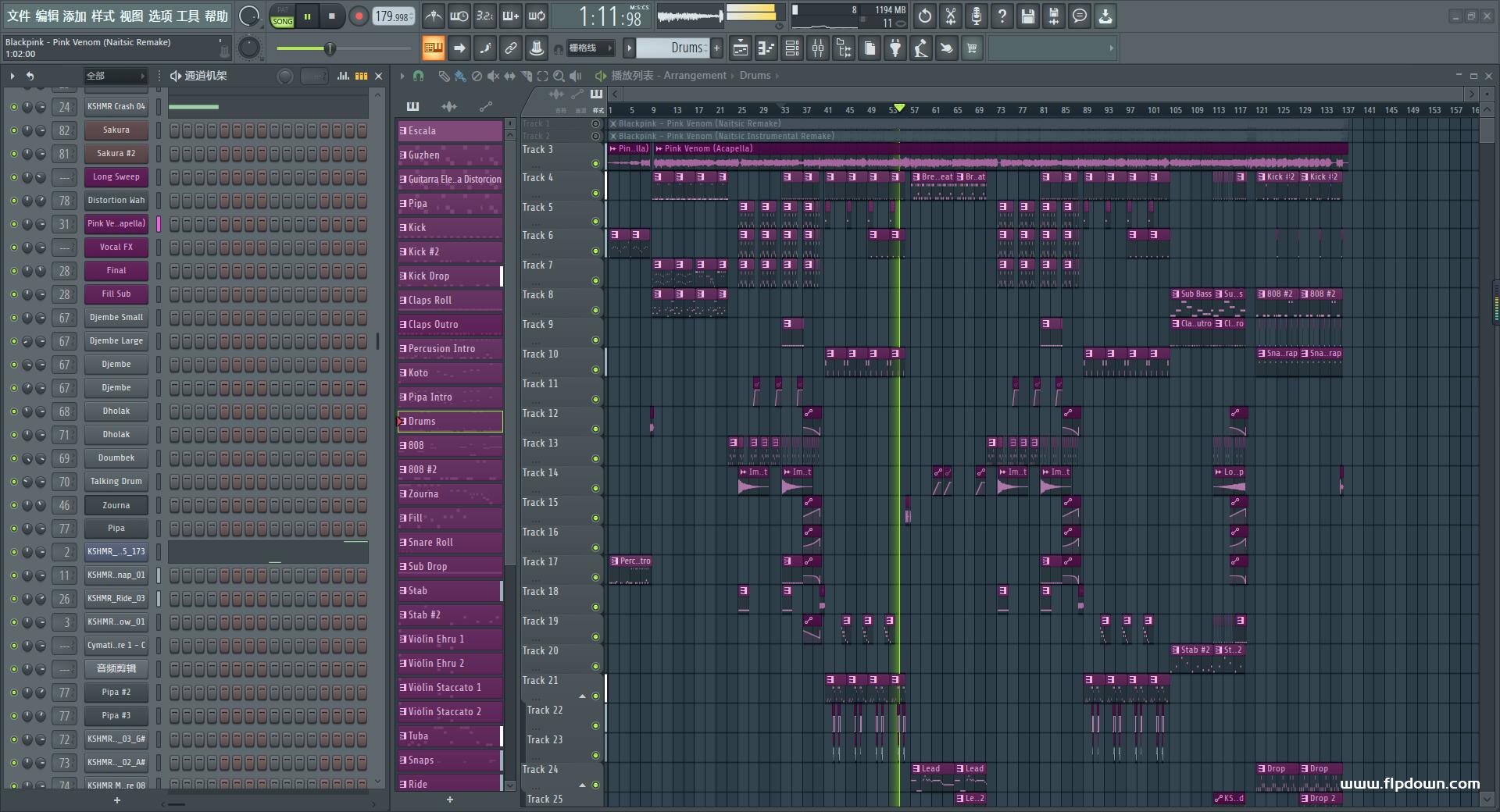This screenshot has height=812, width=1500.
Task: Collapse the Track 21 group arrow
Action: pyautogui.click(x=582, y=696)
